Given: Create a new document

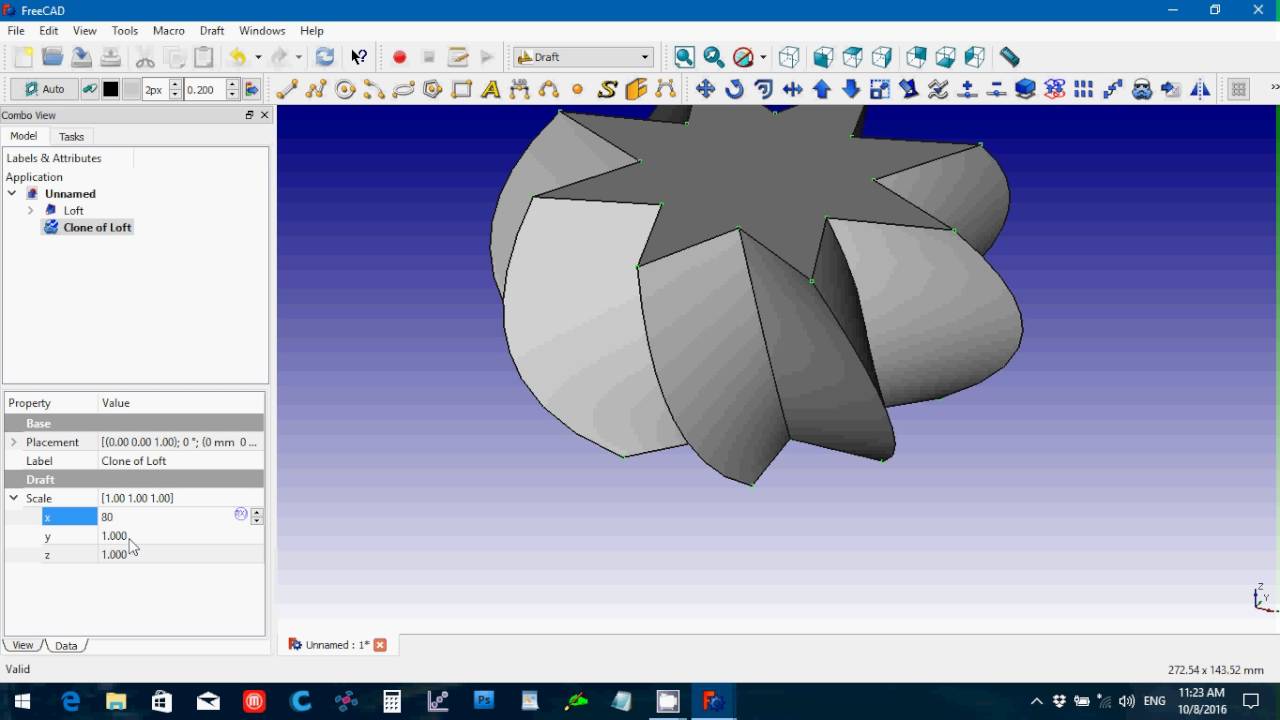Looking at the screenshot, I should [23, 57].
